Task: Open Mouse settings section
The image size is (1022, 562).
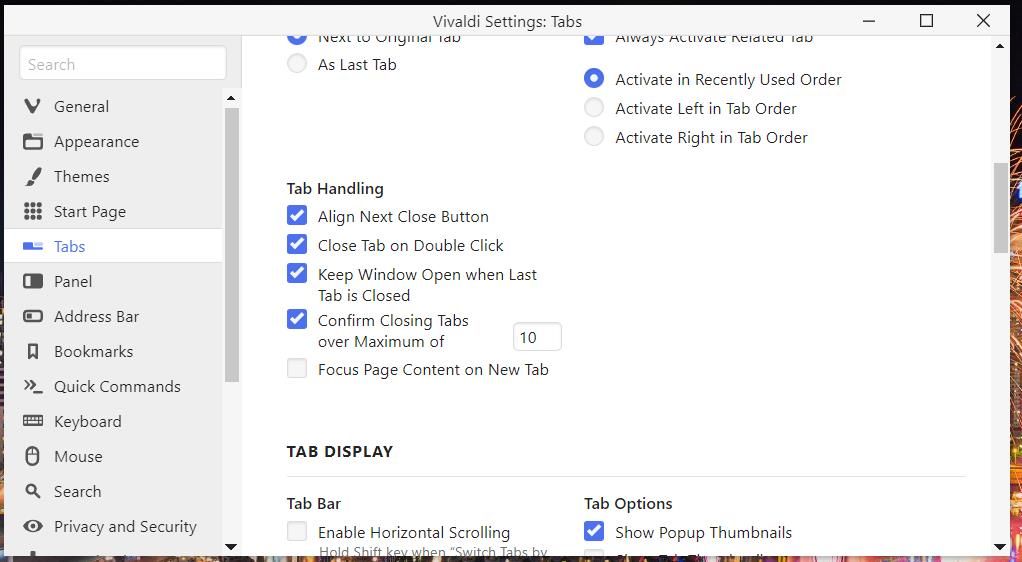Action: click(x=113, y=456)
